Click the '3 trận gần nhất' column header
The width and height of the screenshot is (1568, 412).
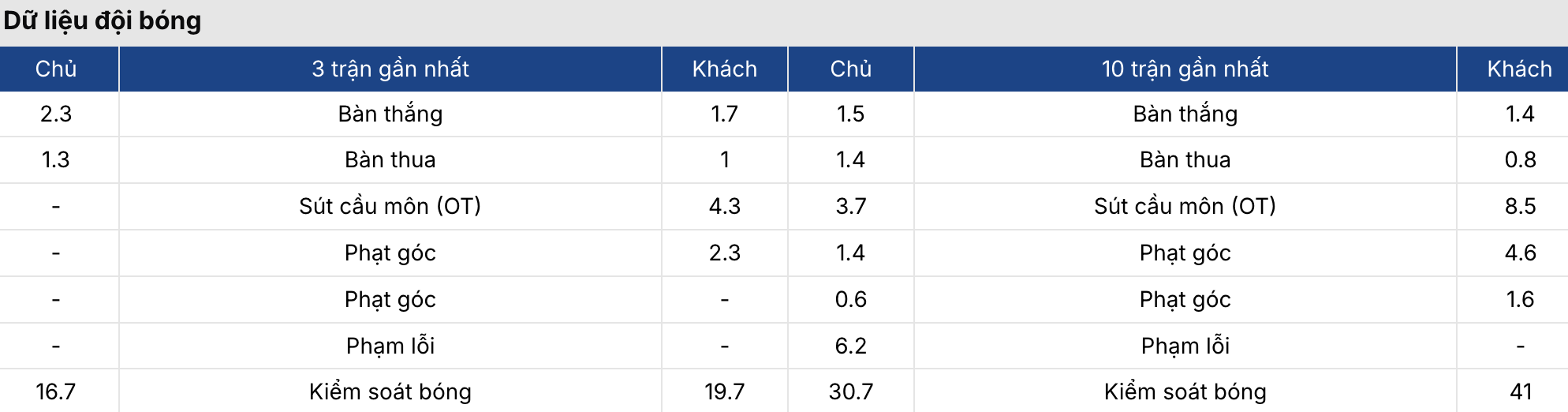390,69
